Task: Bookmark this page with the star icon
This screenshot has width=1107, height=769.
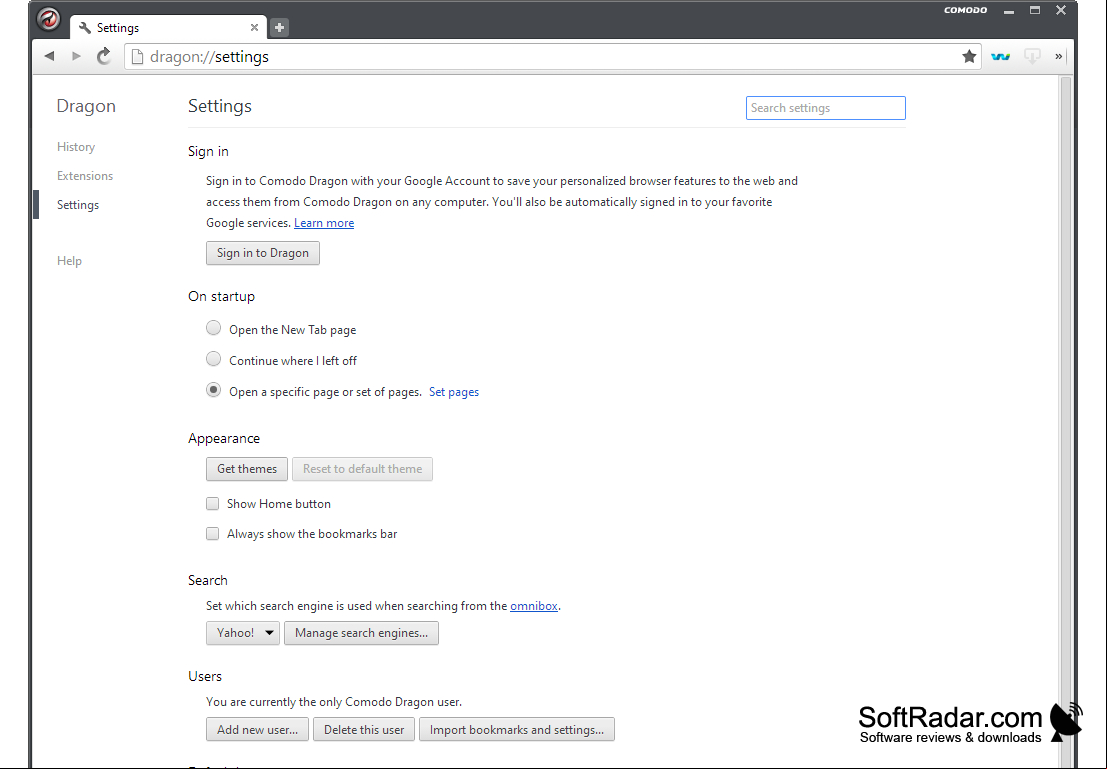Action: click(969, 56)
